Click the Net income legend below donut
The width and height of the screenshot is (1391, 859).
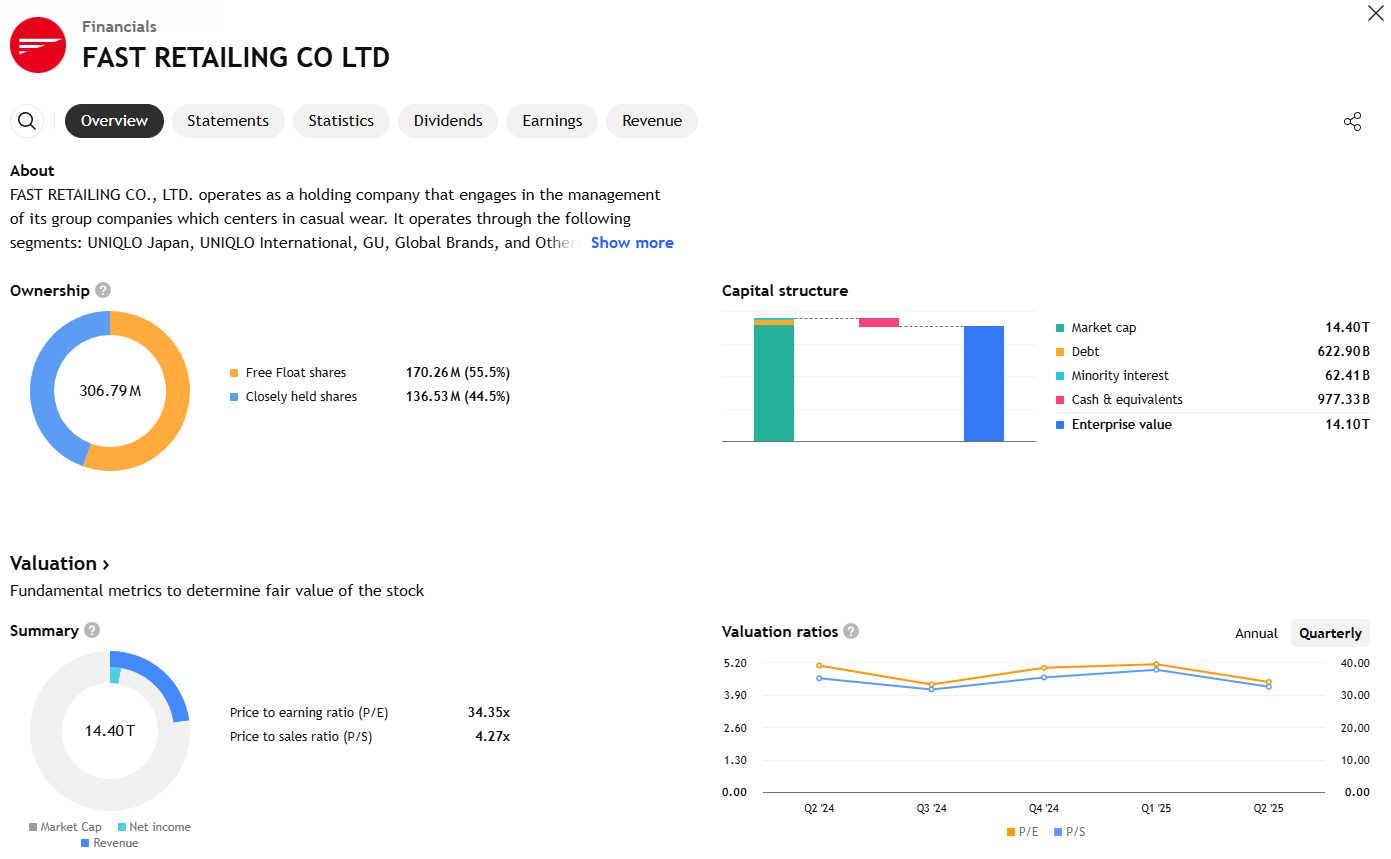[x=153, y=827]
